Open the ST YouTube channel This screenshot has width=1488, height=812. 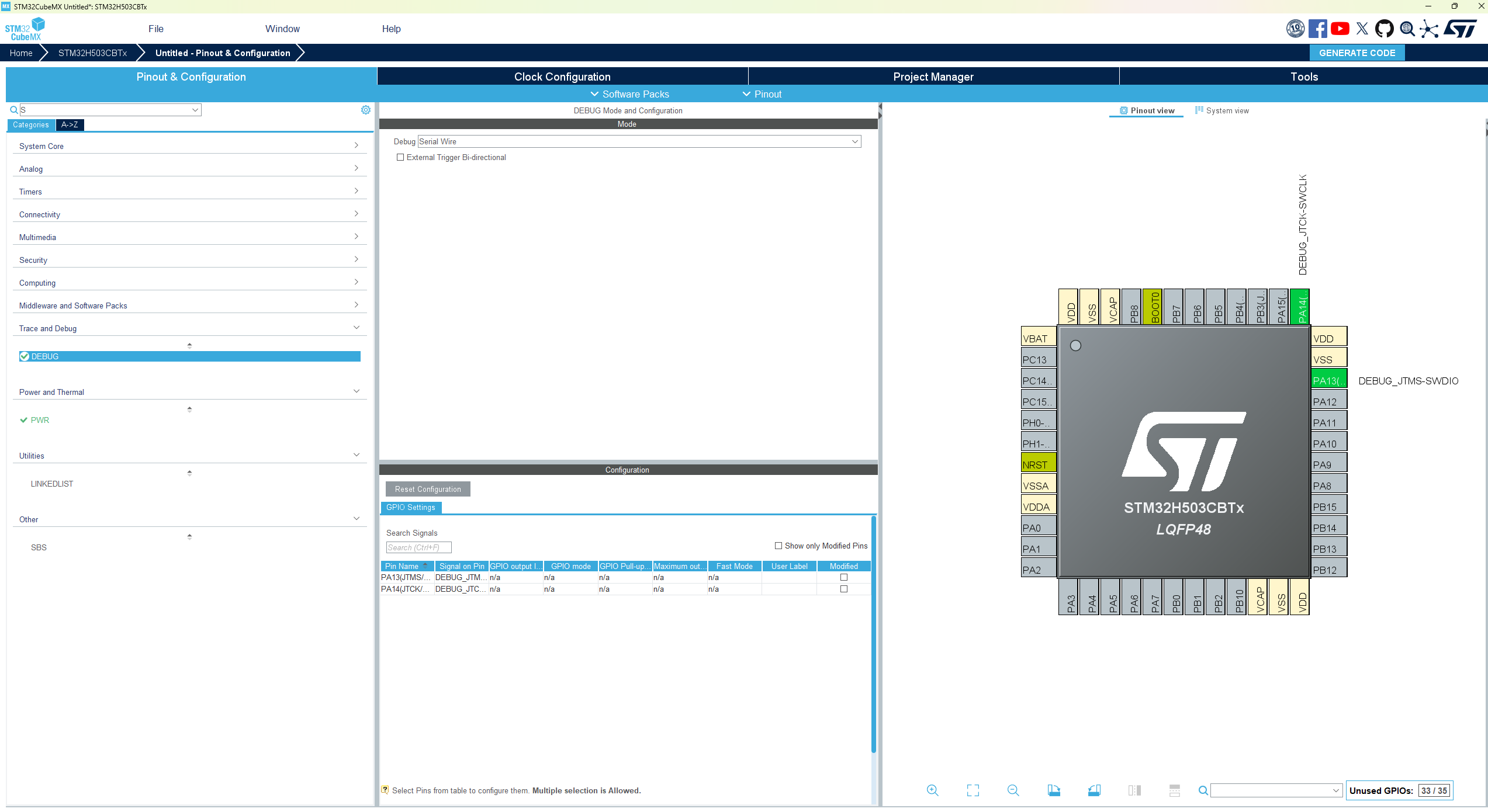(x=1340, y=29)
